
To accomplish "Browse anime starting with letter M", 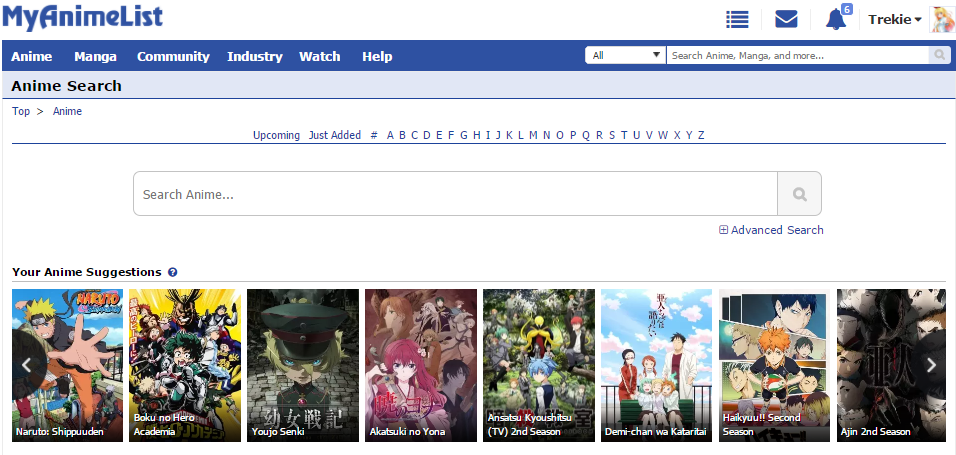I will click(x=533, y=135).
